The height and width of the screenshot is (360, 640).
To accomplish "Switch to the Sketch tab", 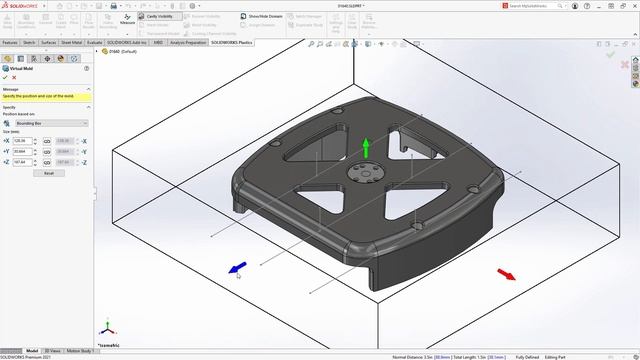I will (29, 42).
